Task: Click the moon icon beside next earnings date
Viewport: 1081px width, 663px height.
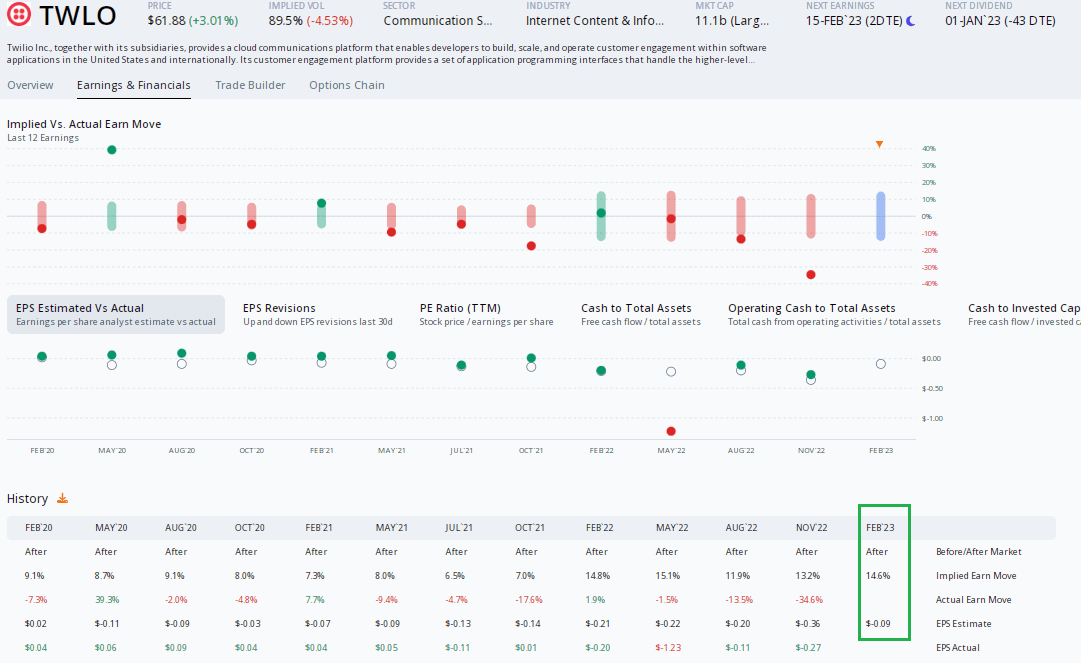Action: tap(911, 21)
